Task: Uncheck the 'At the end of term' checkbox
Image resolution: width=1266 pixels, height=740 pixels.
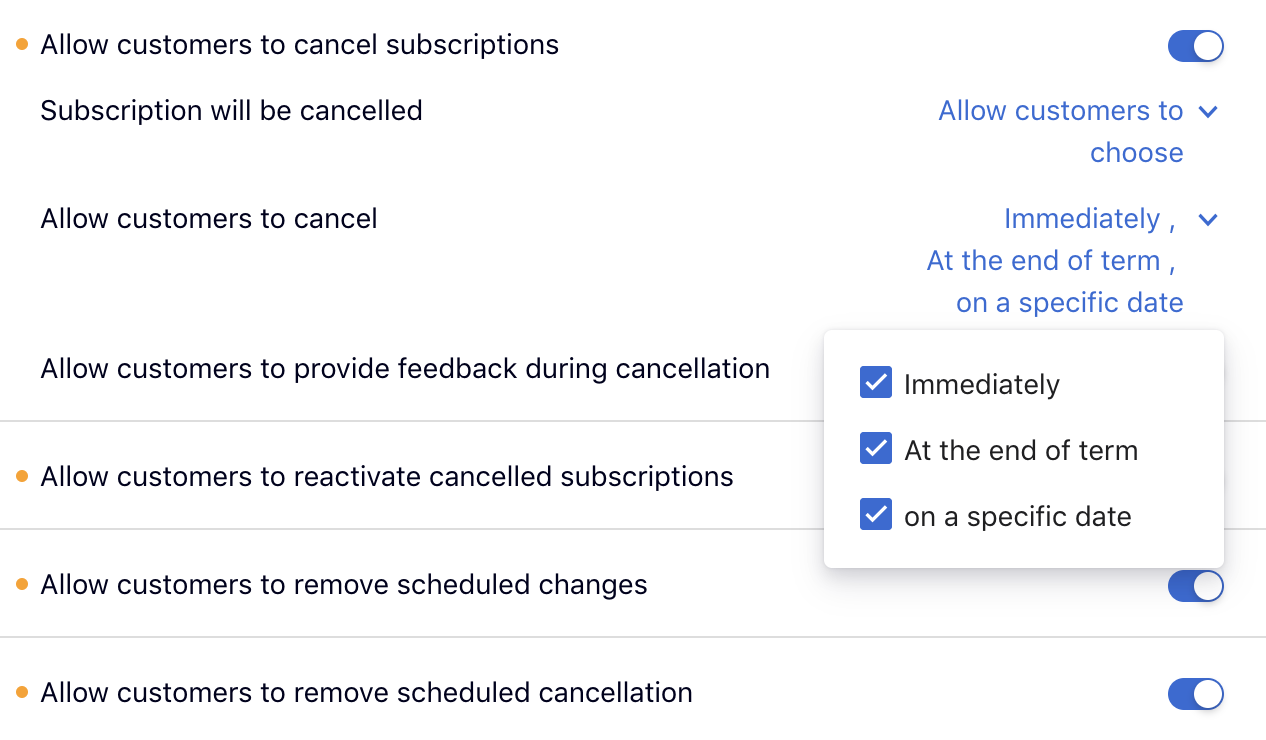Action: [876, 449]
